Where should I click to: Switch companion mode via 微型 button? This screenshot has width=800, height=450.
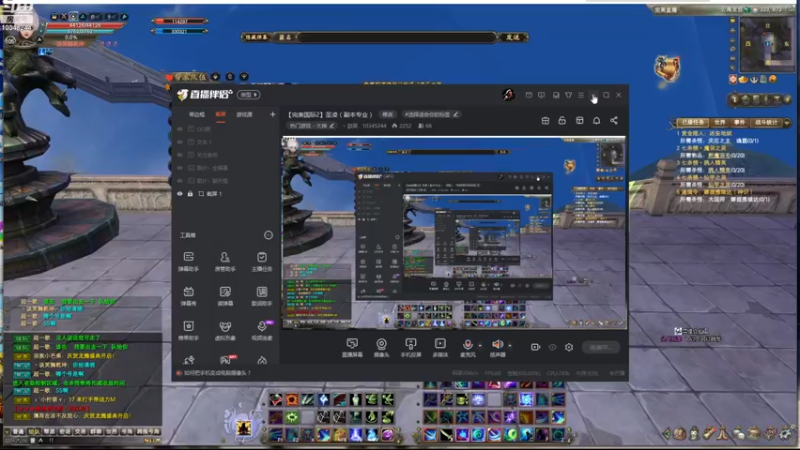(249, 94)
